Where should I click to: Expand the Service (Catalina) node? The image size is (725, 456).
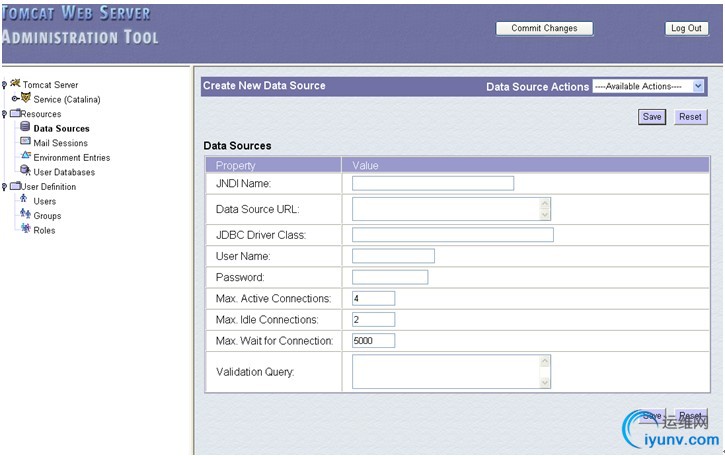tap(15, 99)
